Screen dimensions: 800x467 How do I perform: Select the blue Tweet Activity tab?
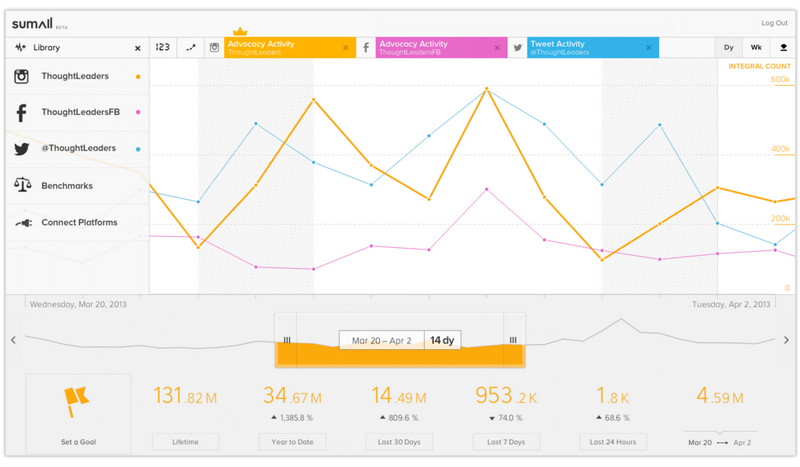pos(593,47)
